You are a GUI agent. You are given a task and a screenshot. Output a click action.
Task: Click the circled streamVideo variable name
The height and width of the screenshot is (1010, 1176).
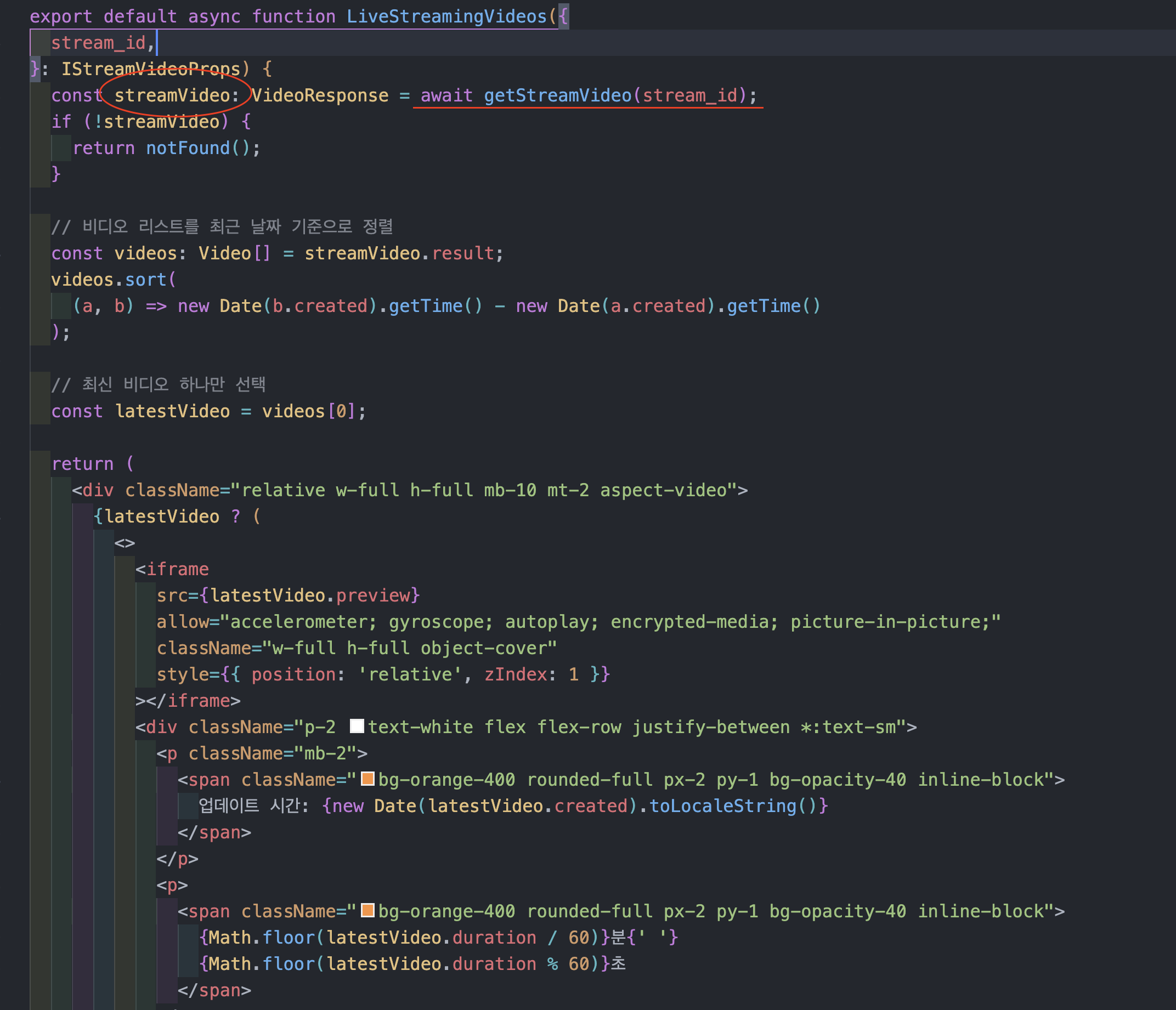click(x=172, y=95)
